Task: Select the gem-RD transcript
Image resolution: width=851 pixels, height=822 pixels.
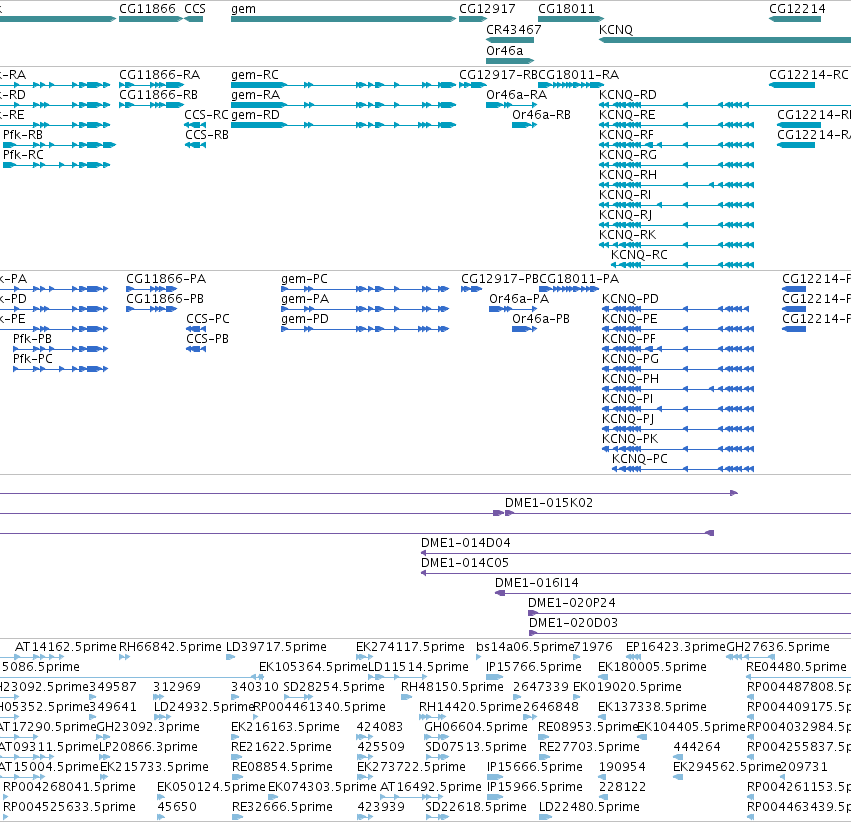Action: tap(344, 125)
